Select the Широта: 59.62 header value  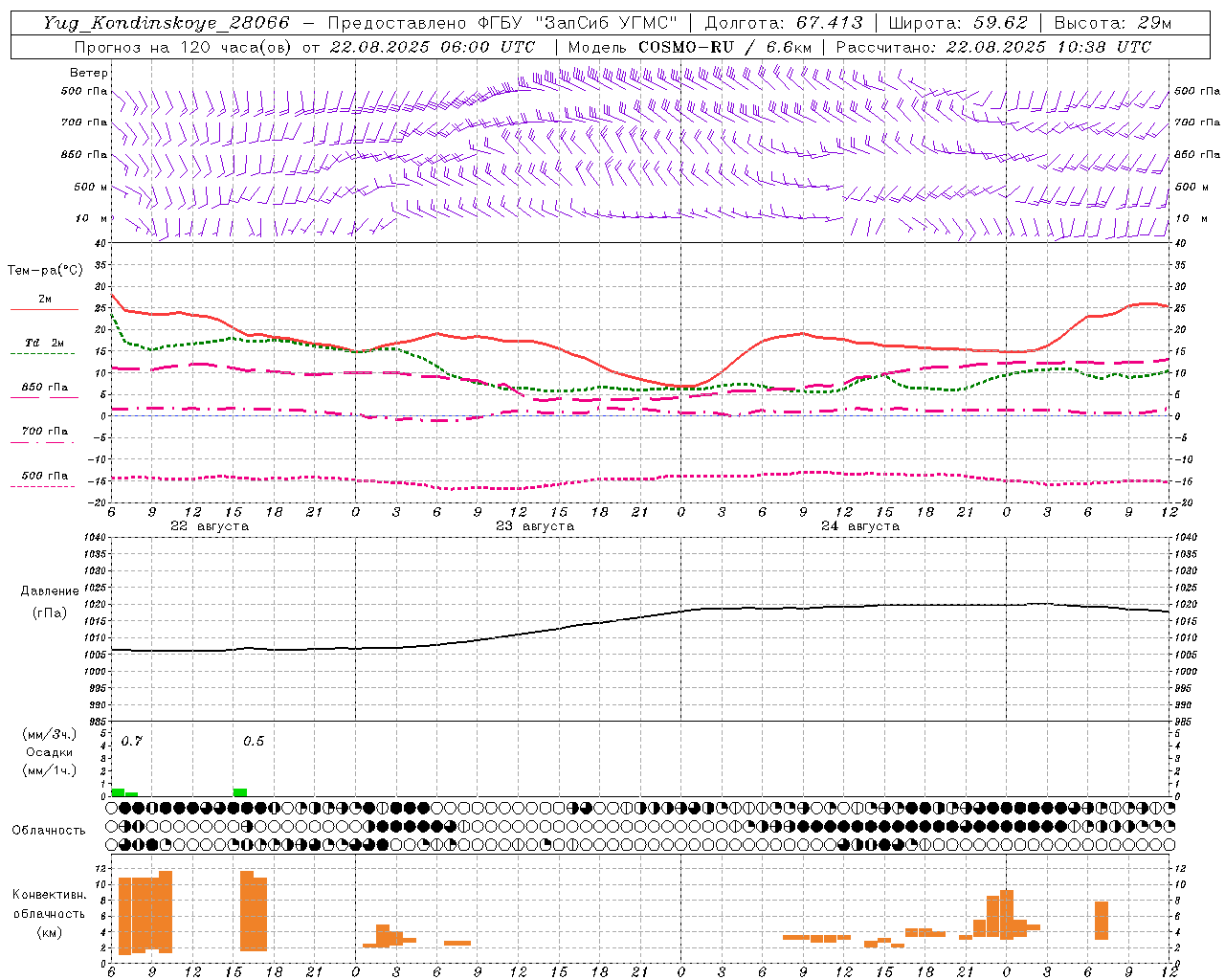point(958,23)
